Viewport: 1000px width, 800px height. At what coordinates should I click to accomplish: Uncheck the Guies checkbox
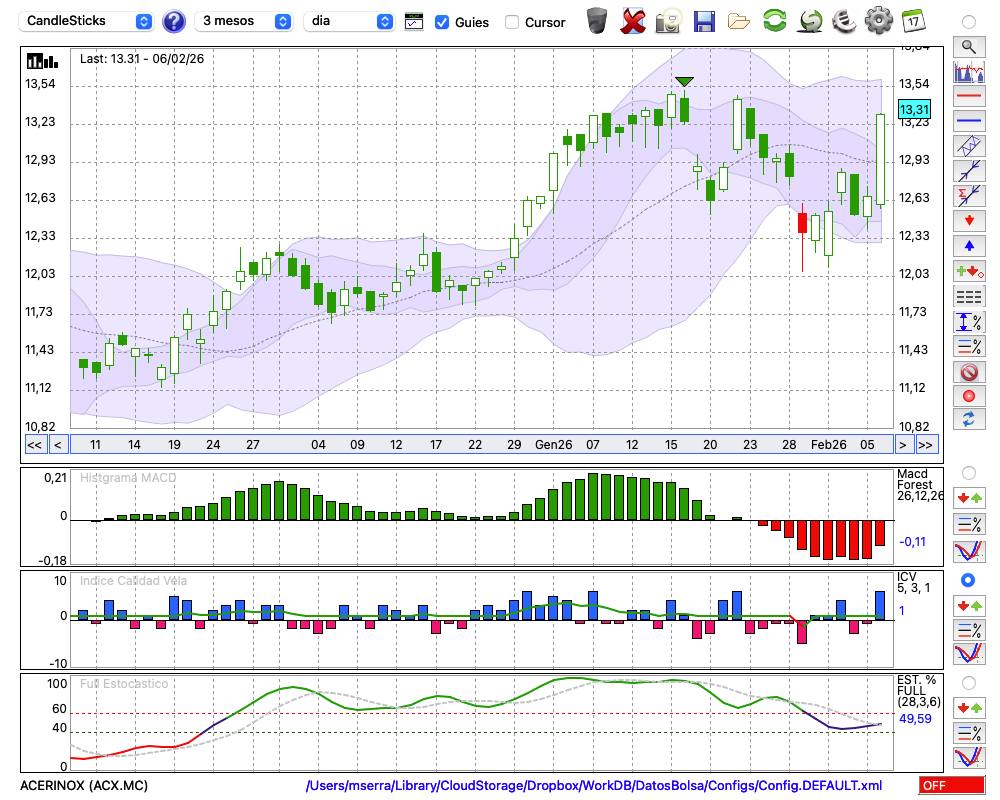pyautogui.click(x=442, y=22)
